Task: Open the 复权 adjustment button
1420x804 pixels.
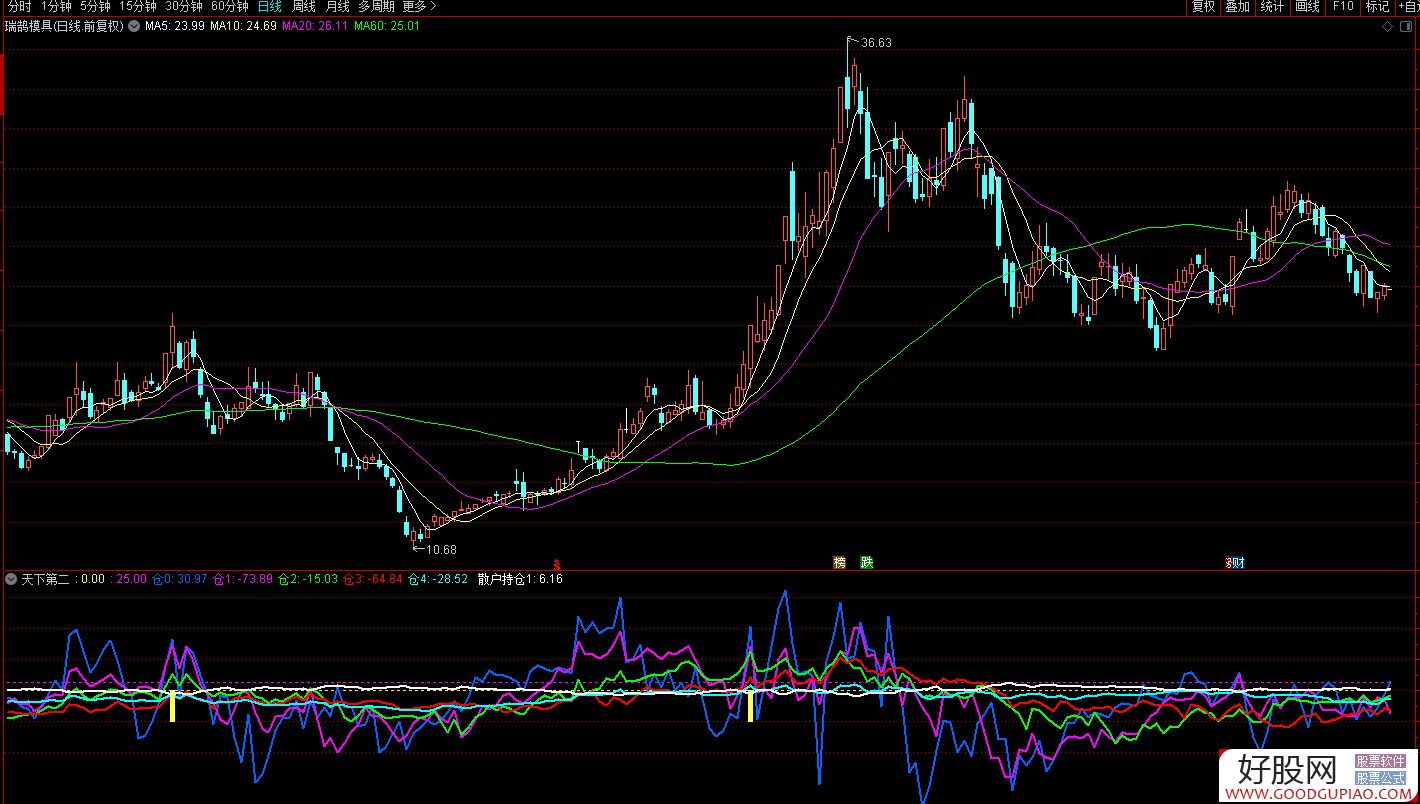Action: 1203,6
